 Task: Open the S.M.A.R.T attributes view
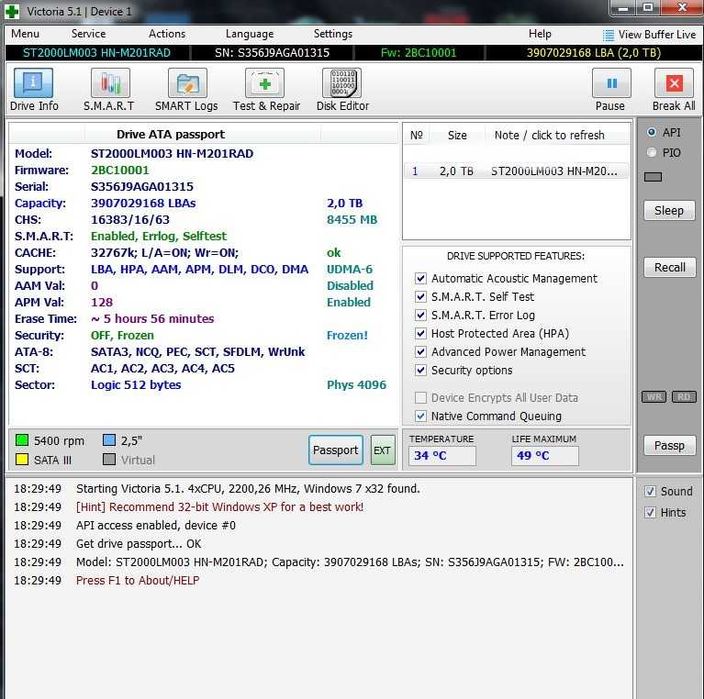110,83
